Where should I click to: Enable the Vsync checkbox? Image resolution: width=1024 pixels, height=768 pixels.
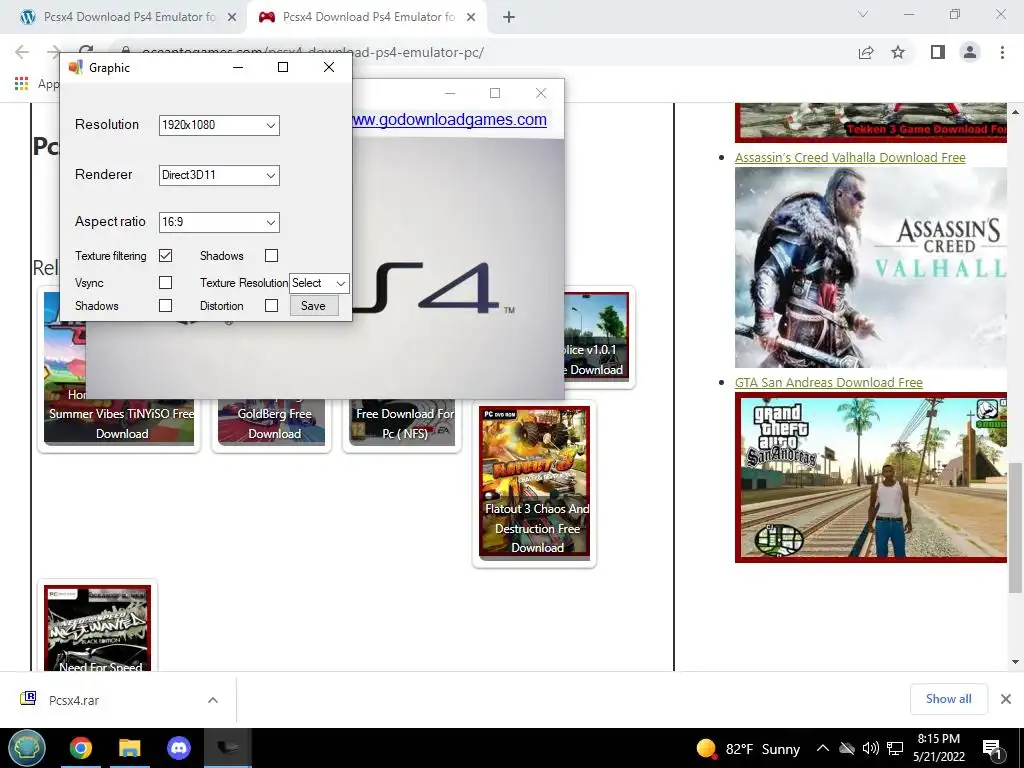click(166, 282)
